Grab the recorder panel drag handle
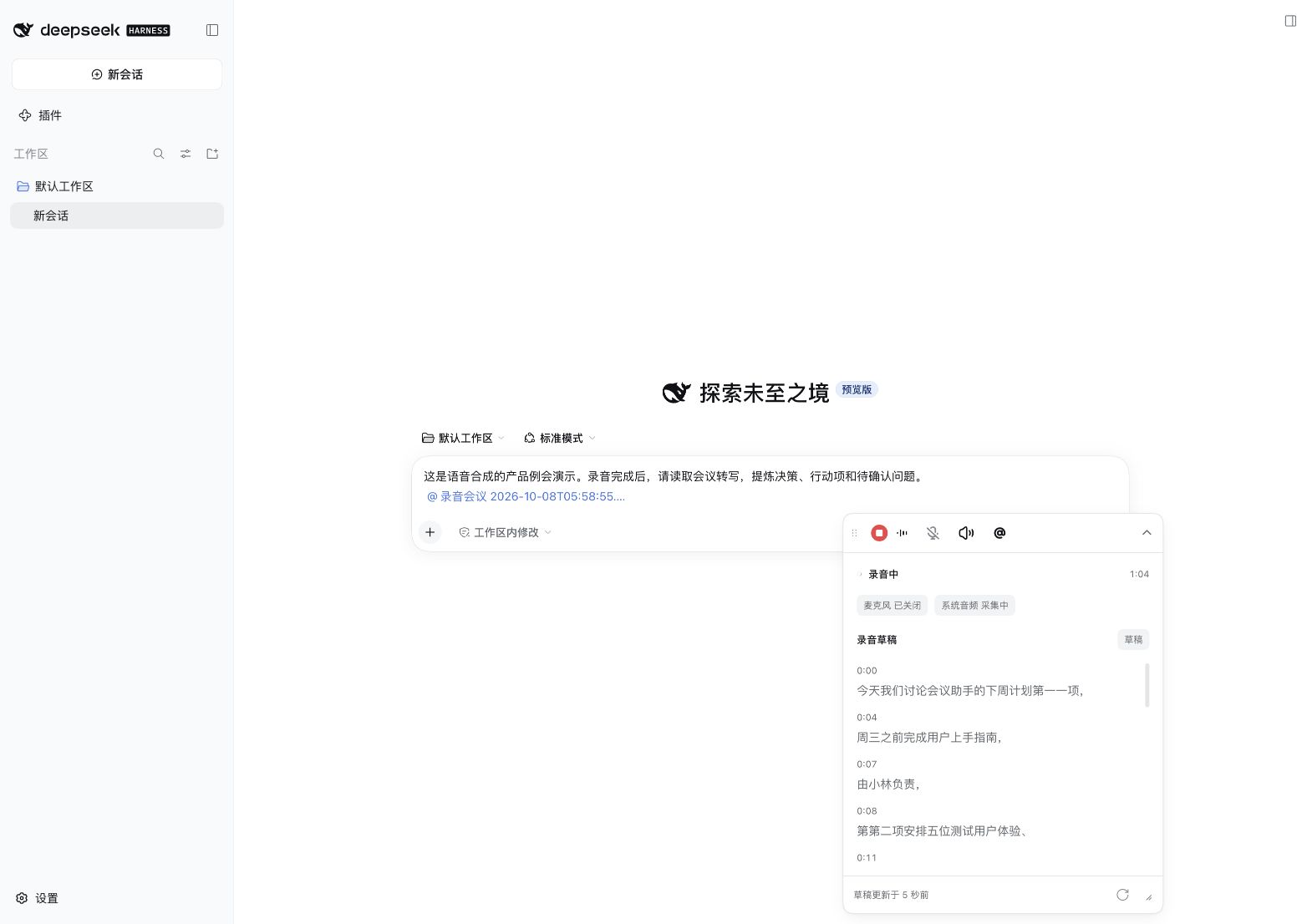 tap(854, 533)
